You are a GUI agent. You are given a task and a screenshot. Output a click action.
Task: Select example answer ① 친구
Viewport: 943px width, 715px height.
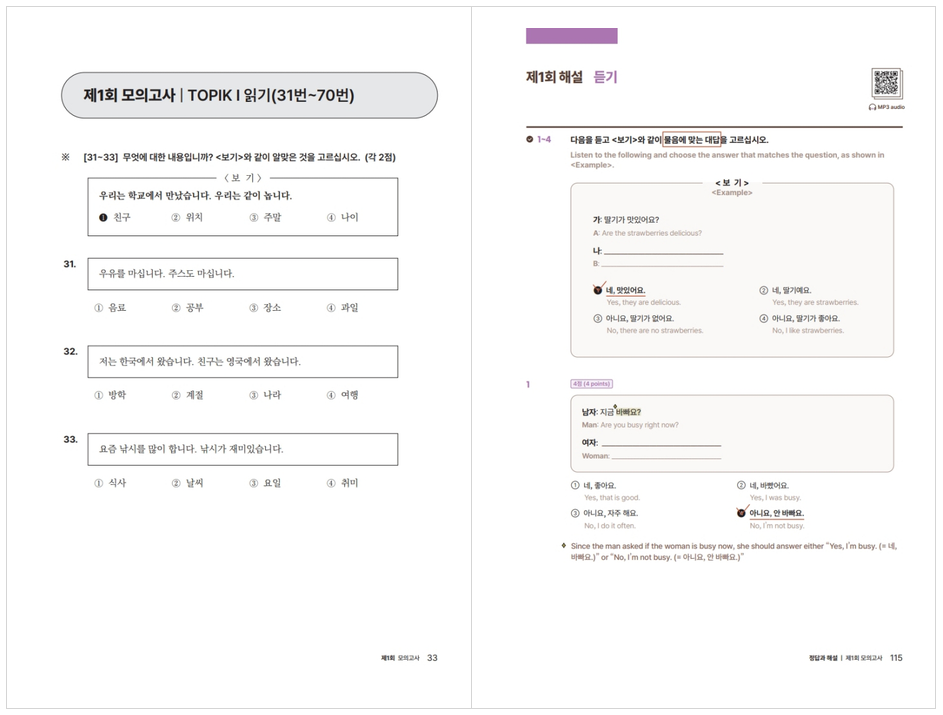pyautogui.click(x=115, y=217)
